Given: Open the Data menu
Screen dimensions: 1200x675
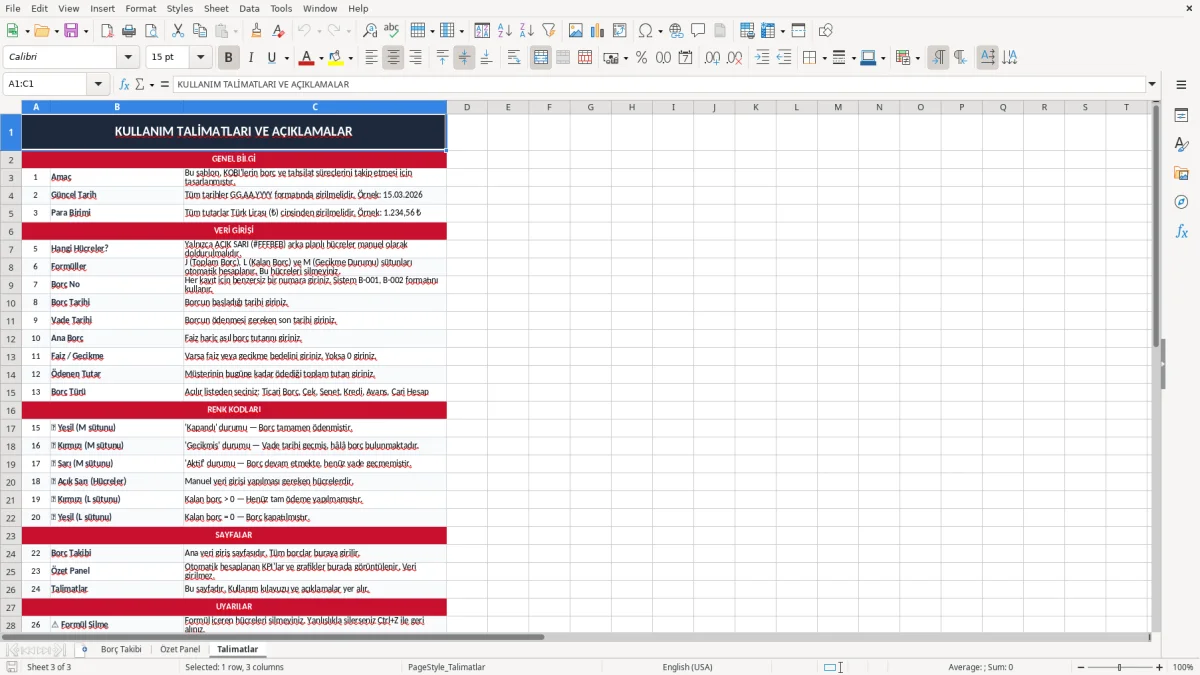Looking at the screenshot, I should click(249, 8).
